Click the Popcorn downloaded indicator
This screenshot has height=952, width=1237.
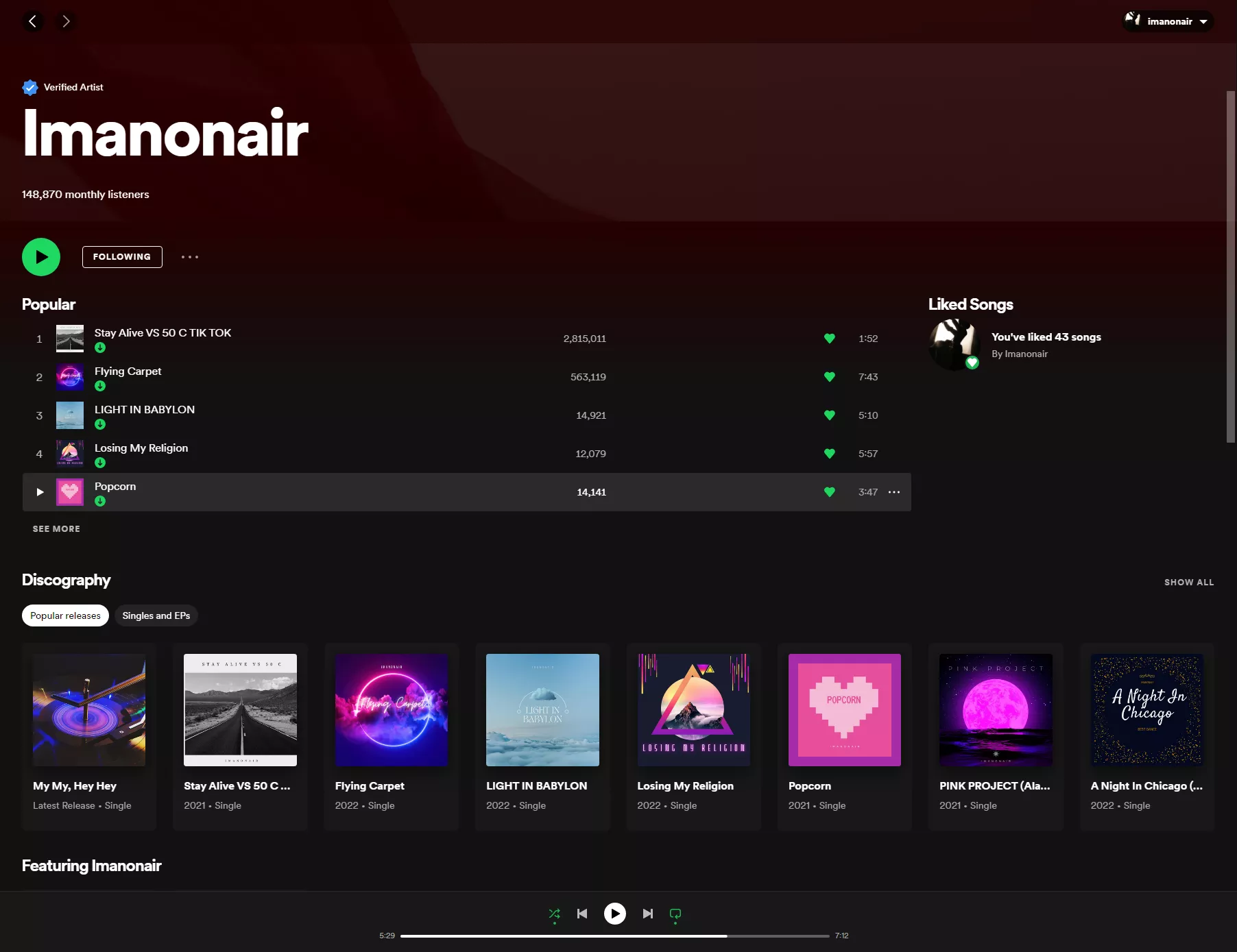pyautogui.click(x=100, y=501)
